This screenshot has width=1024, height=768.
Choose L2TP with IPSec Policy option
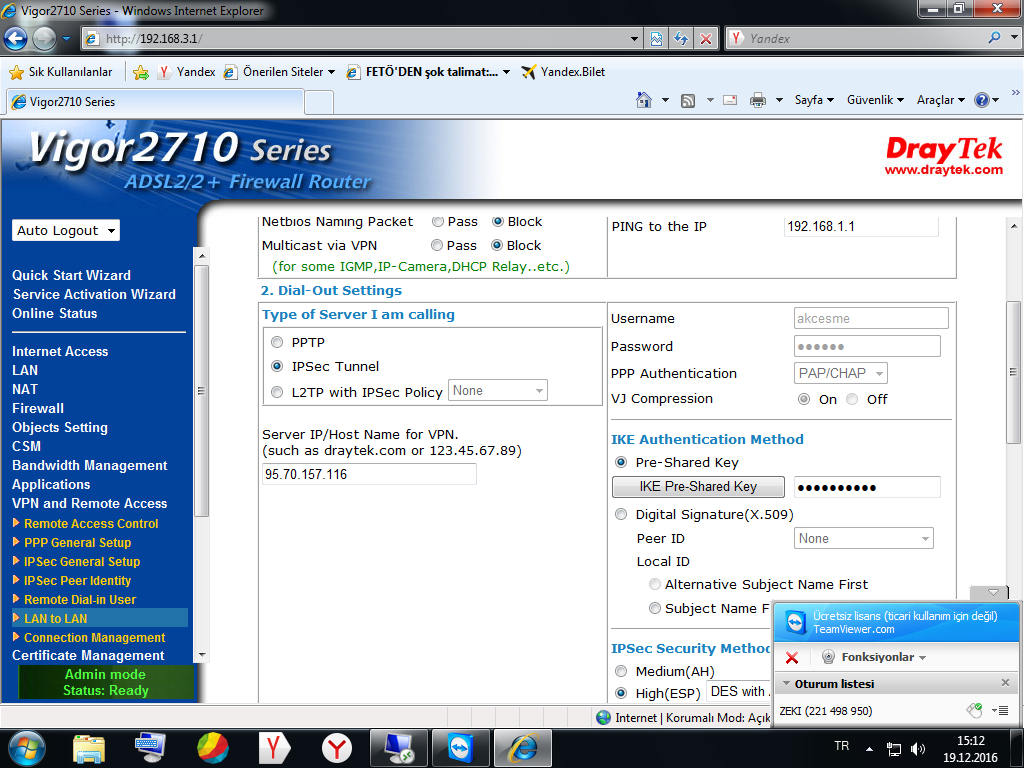point(277,392)
